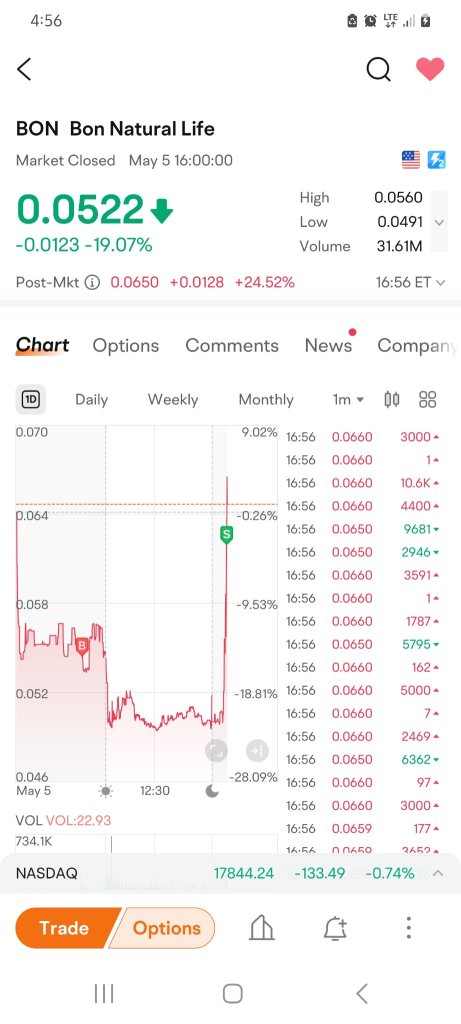Open the Post-Mkt info icon

tap(93, 283)
